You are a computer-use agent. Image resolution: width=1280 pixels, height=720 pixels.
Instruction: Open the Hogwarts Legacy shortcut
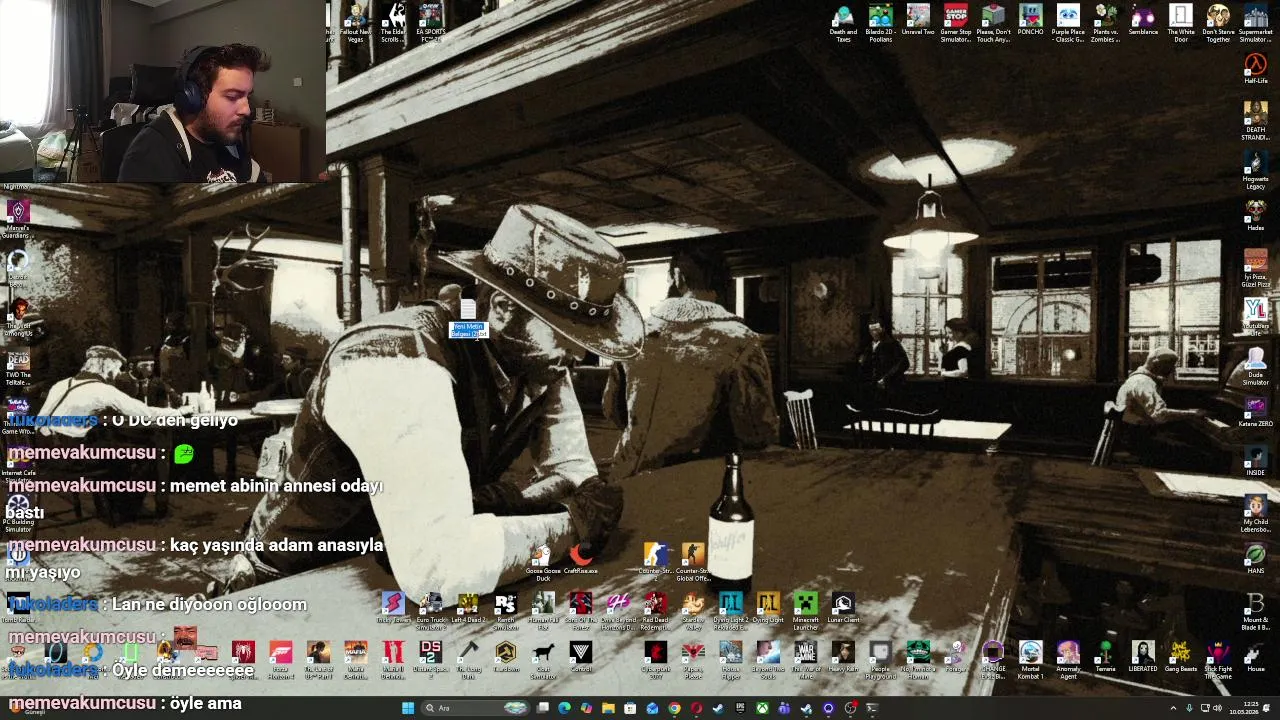coord(1256,170)
